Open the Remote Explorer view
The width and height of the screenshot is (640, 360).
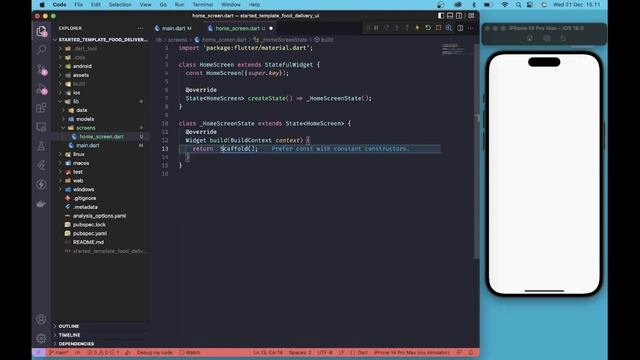click(x=41, y=127)
